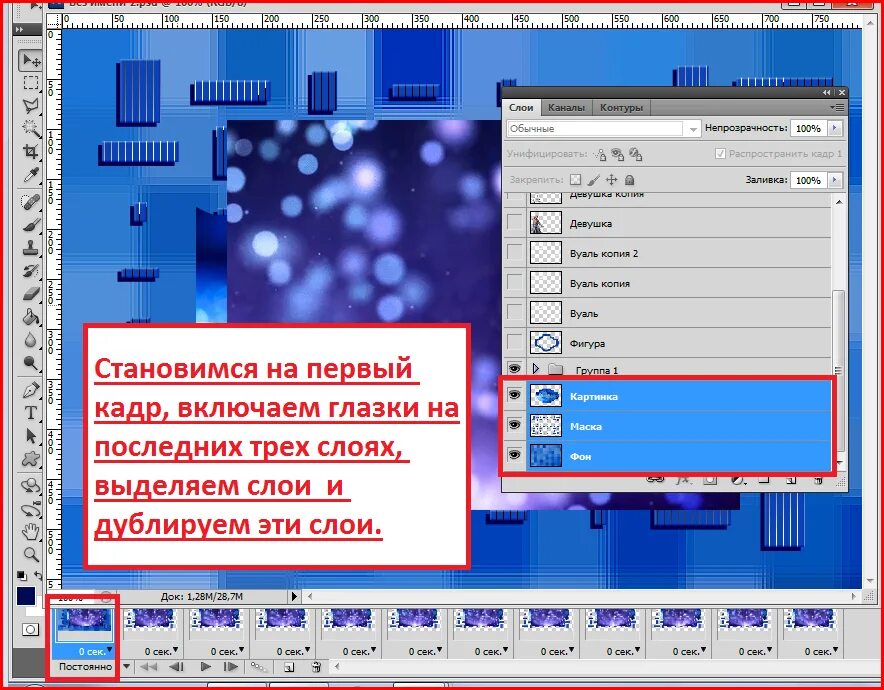Click the lock position icon in layers panel
884x690 pixels.
[611, 180]
